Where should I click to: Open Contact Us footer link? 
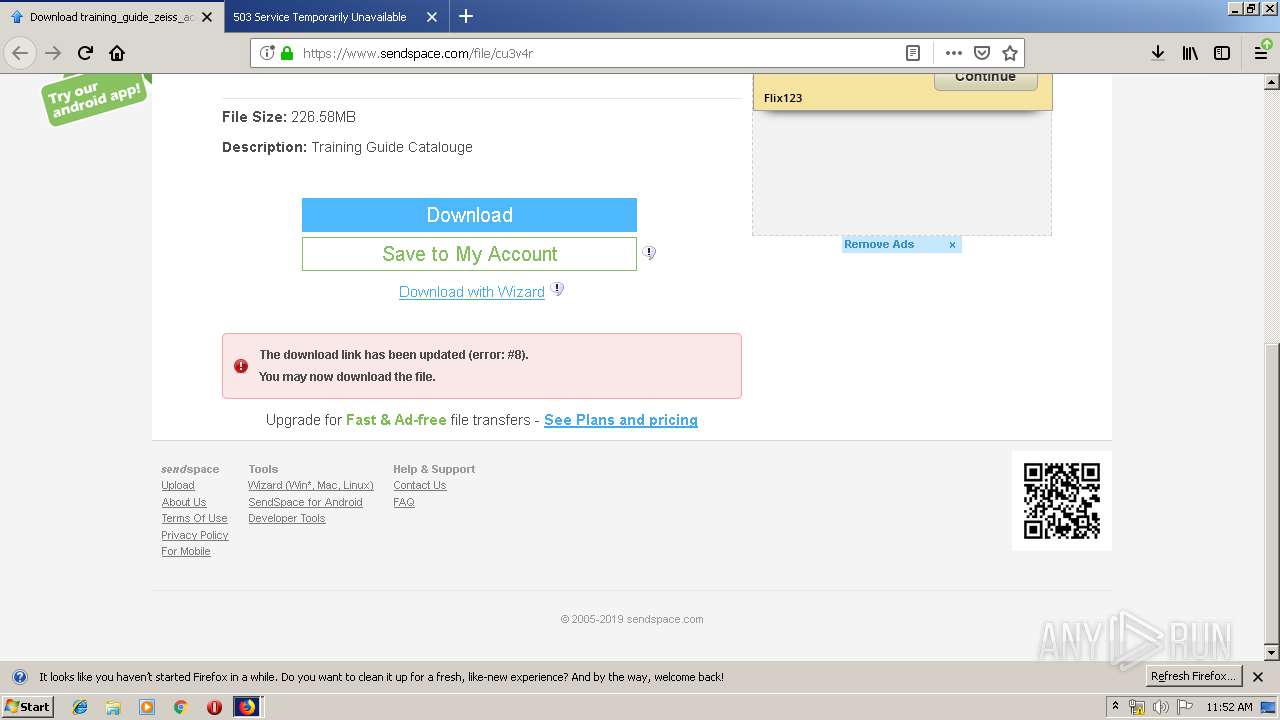click(x=420, y=486)
